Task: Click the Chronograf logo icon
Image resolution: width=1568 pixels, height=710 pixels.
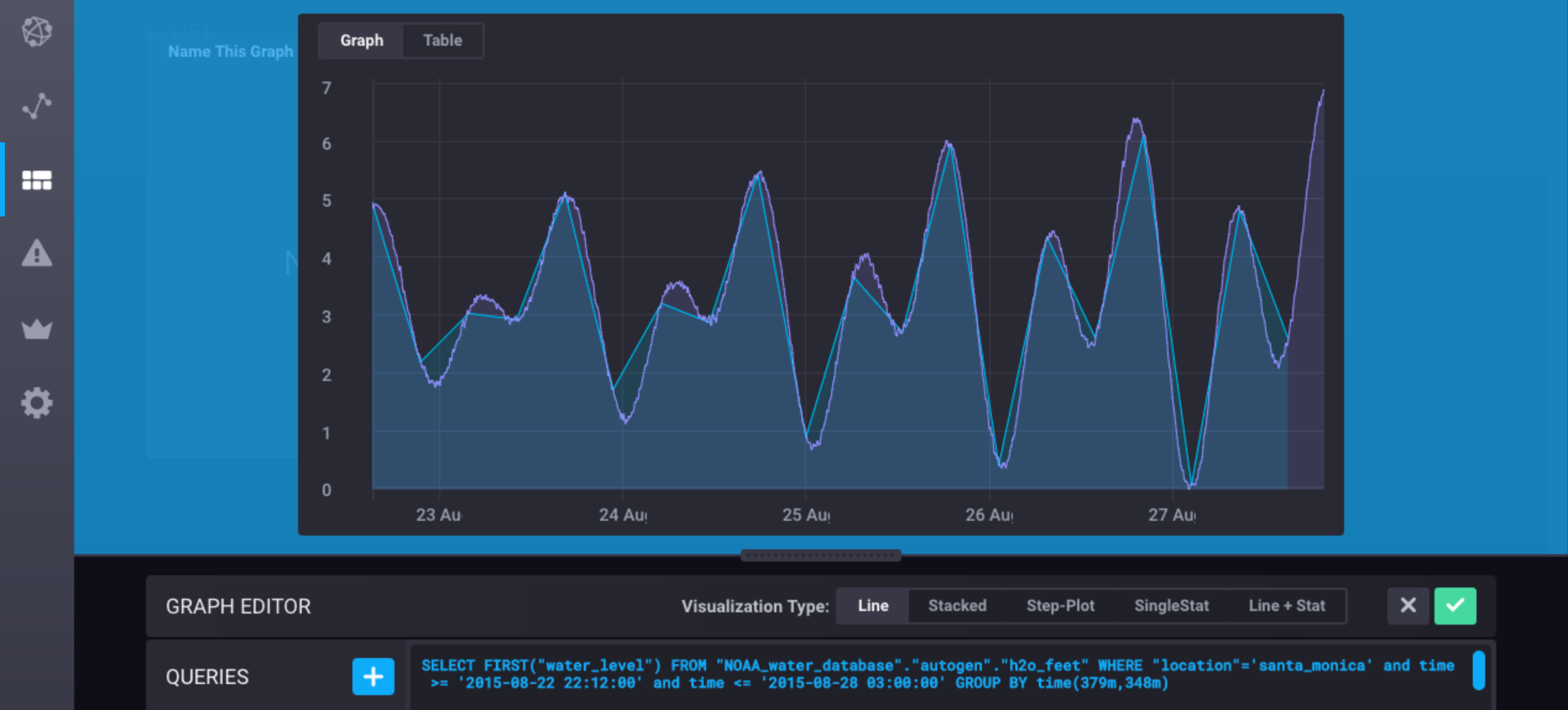Action: (36, 31)
